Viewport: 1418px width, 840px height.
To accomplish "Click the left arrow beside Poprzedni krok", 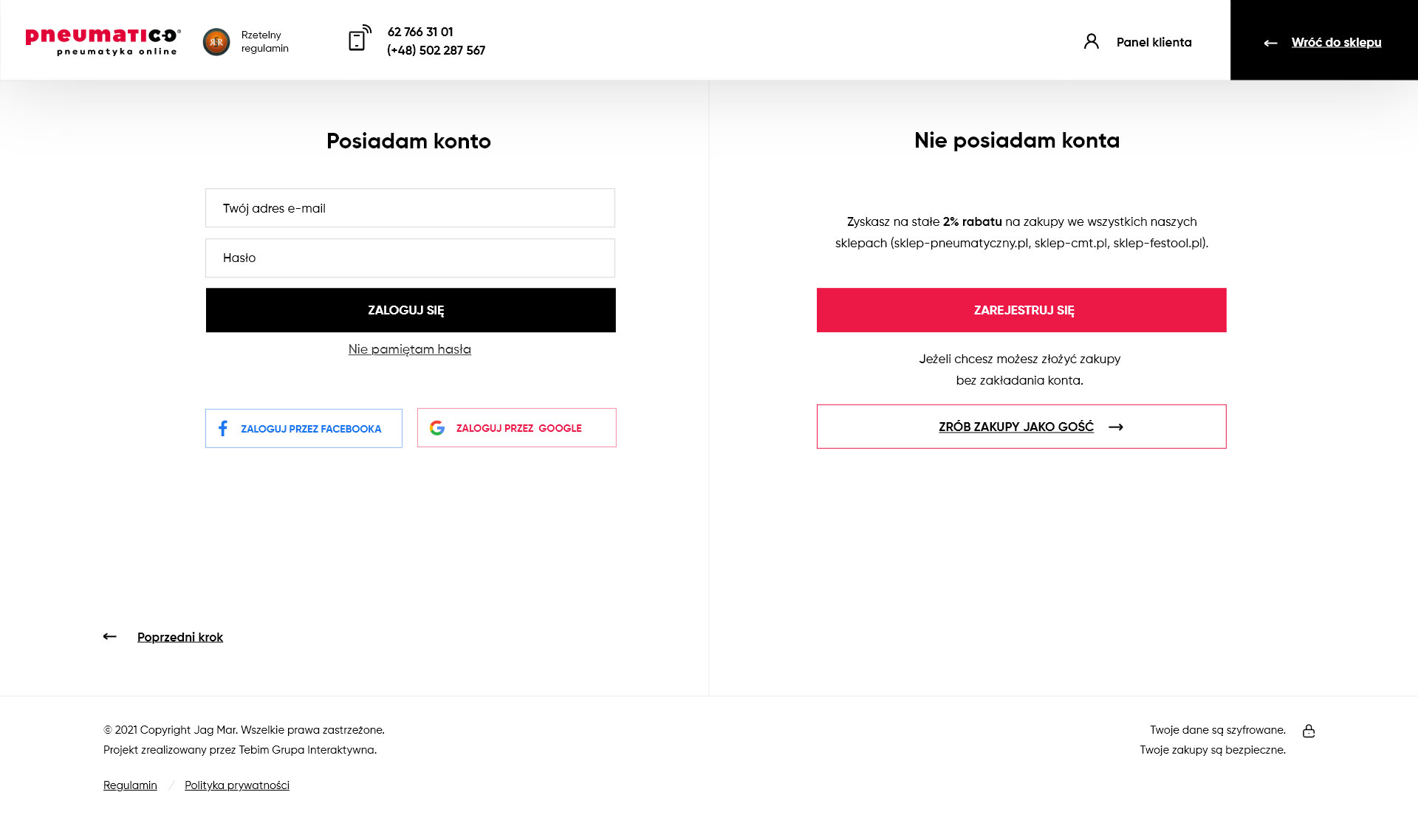I will [110, 636].
